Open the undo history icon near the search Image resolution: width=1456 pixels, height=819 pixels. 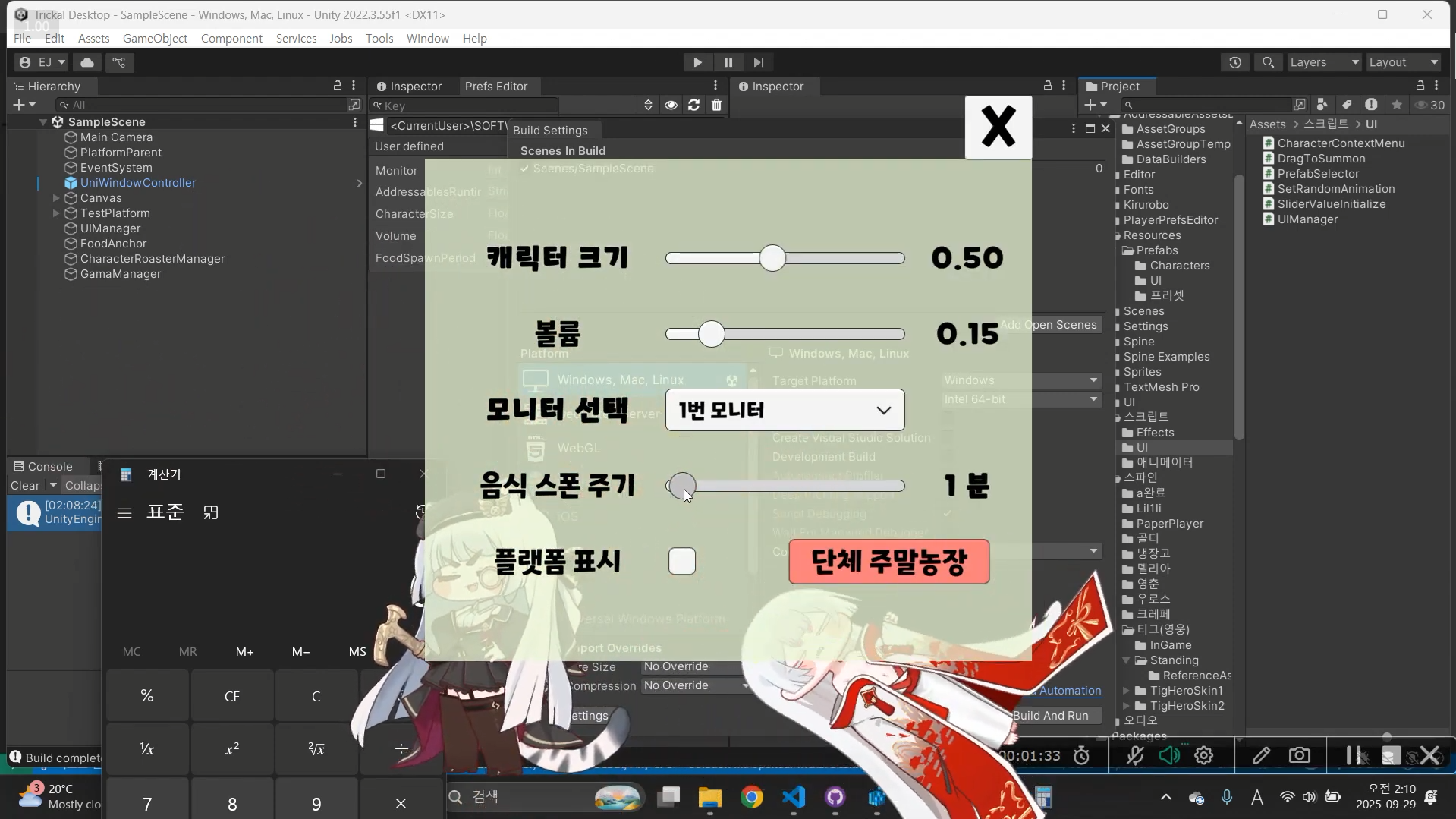[x=1235, y=62]
